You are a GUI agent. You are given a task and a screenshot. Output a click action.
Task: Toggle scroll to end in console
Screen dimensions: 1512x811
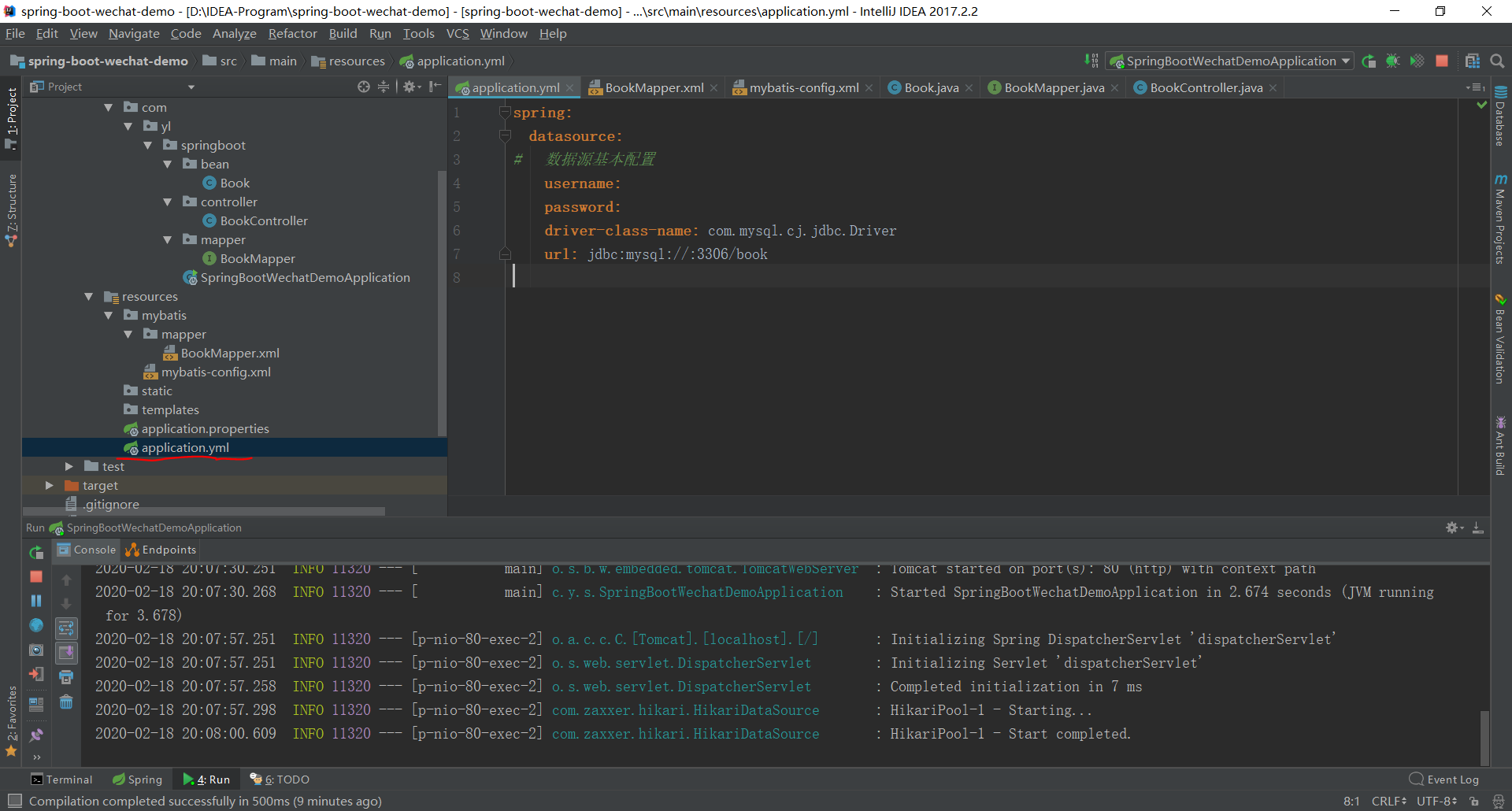(66, 652)
